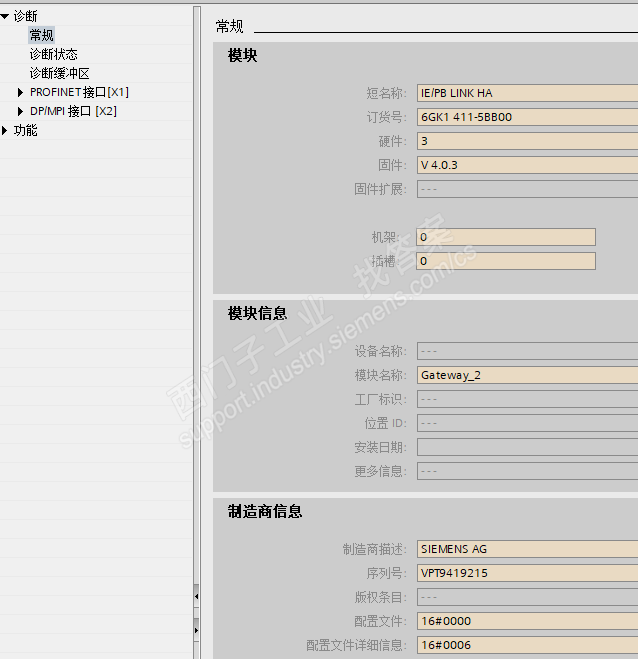Image resolution: width=638 pixels, height=659 pixels.
Task: Expand the DP/MPI 接口 [X2] node
Action: click(20, 111)
